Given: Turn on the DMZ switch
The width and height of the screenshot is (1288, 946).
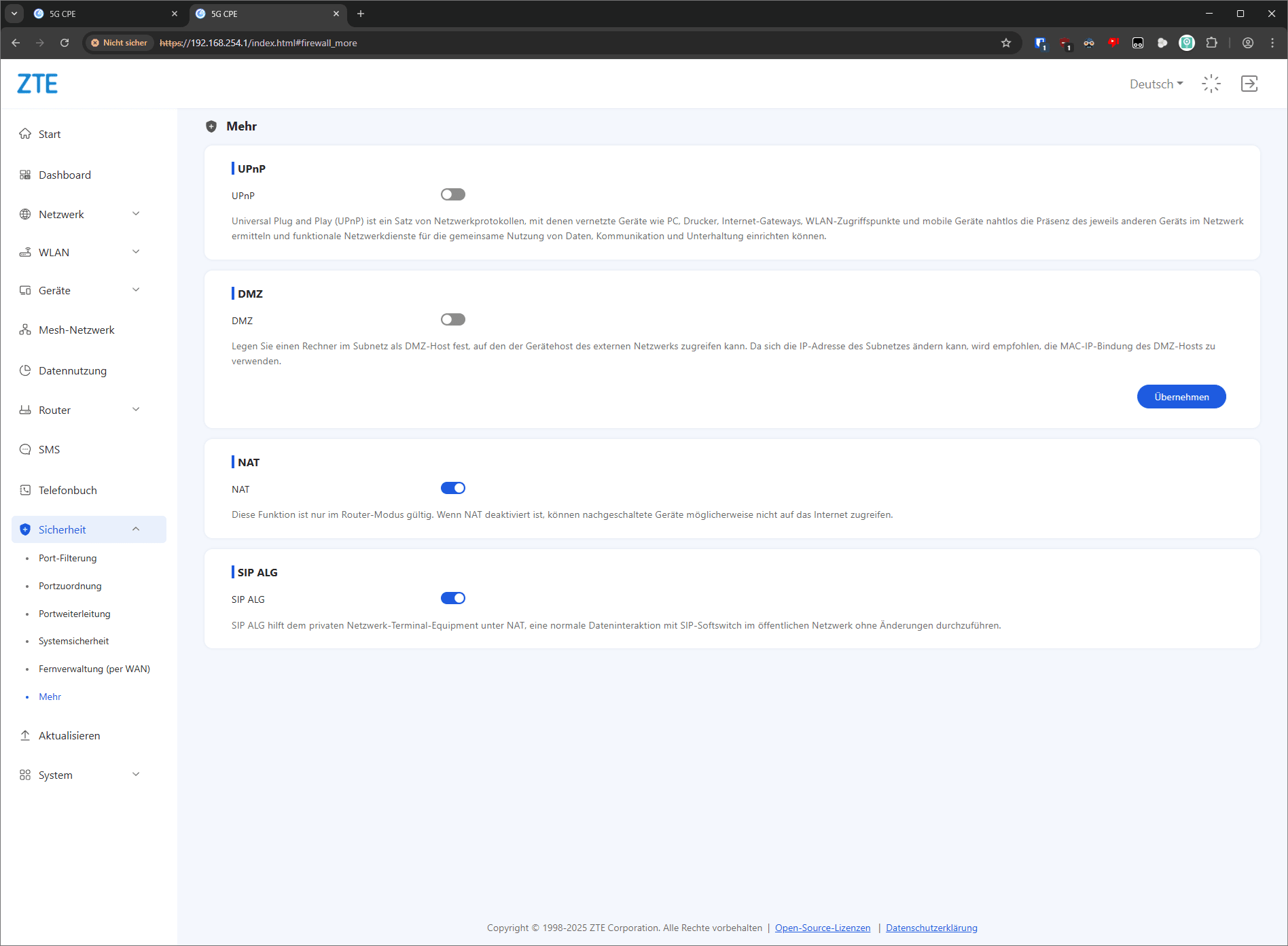Looking at the screenshot, I should (x=452, y=320).
